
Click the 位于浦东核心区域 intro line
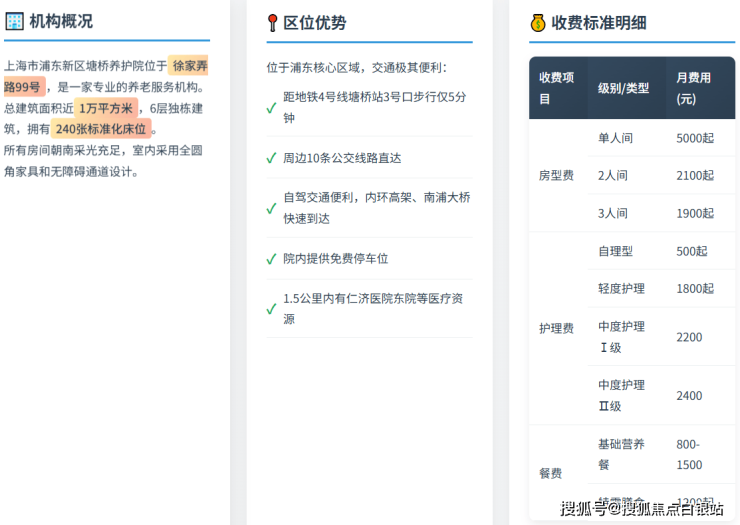[356, 68]
